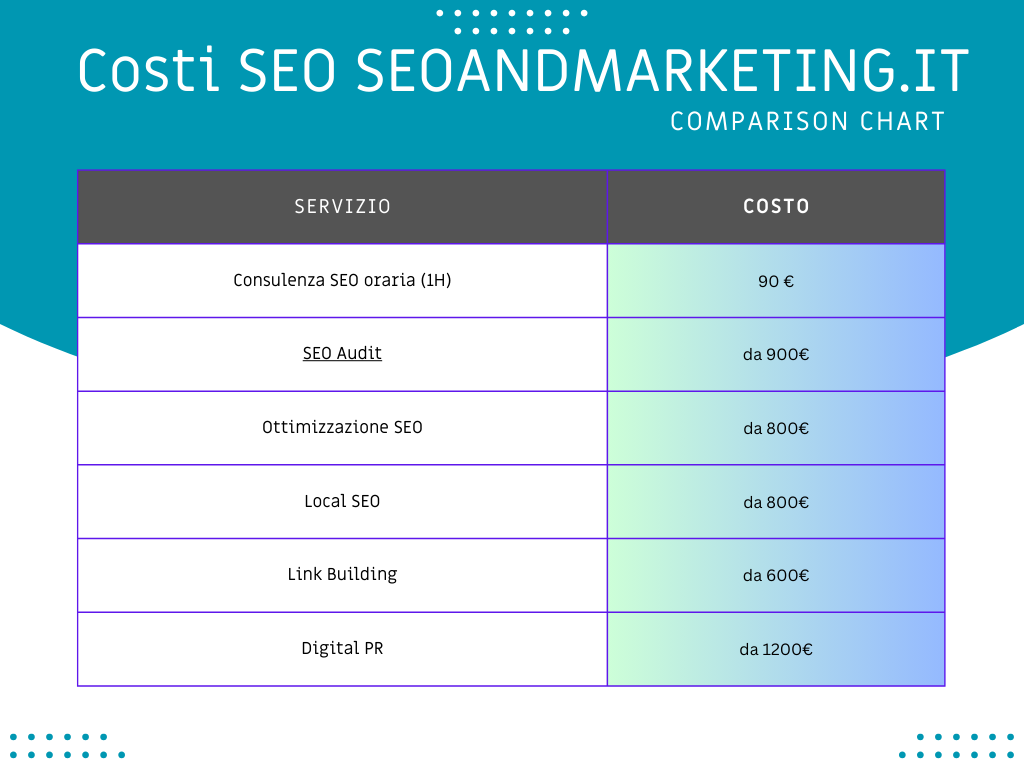Click the Link Building service cell
This screenshot has height=768, width=1024.
342,575
